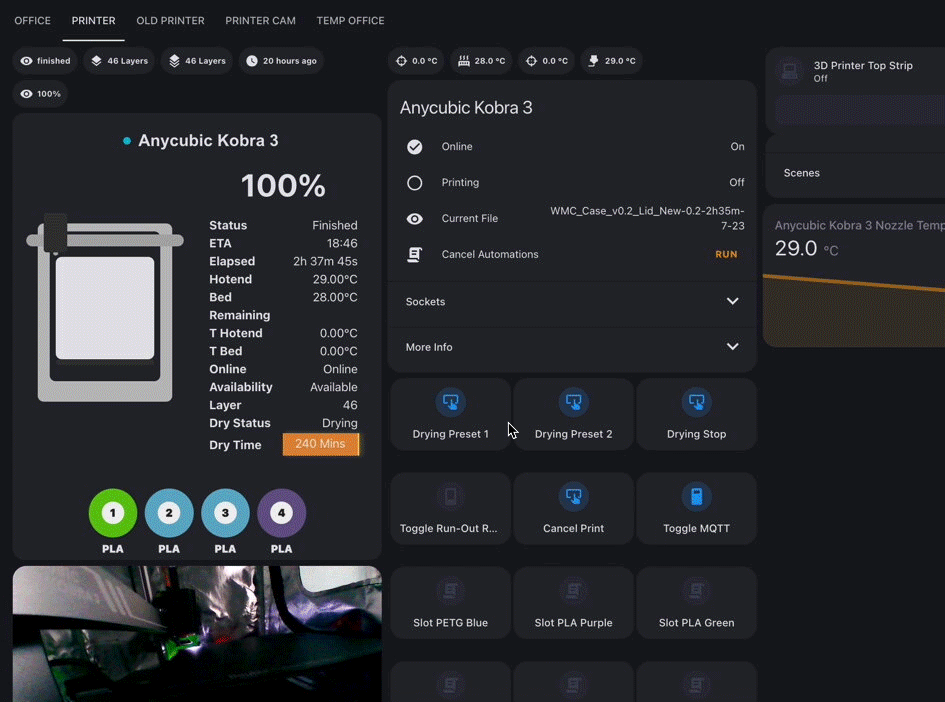Select green filament slot 1
The height and width of the screenshot is (702, 945).
(113, 513)
